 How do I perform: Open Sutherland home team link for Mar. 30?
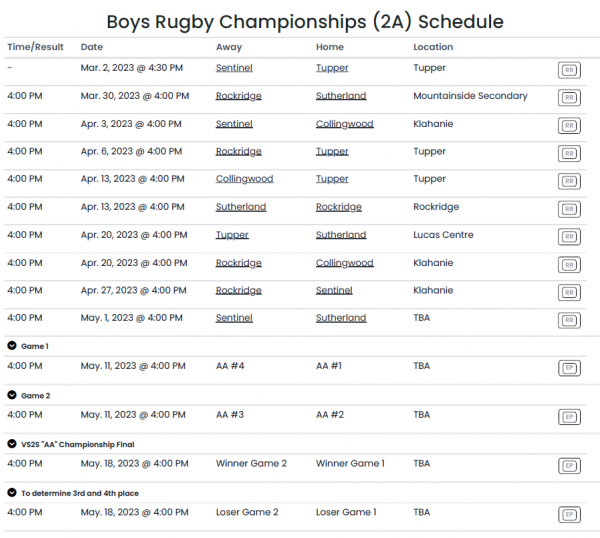click(341, 96)
